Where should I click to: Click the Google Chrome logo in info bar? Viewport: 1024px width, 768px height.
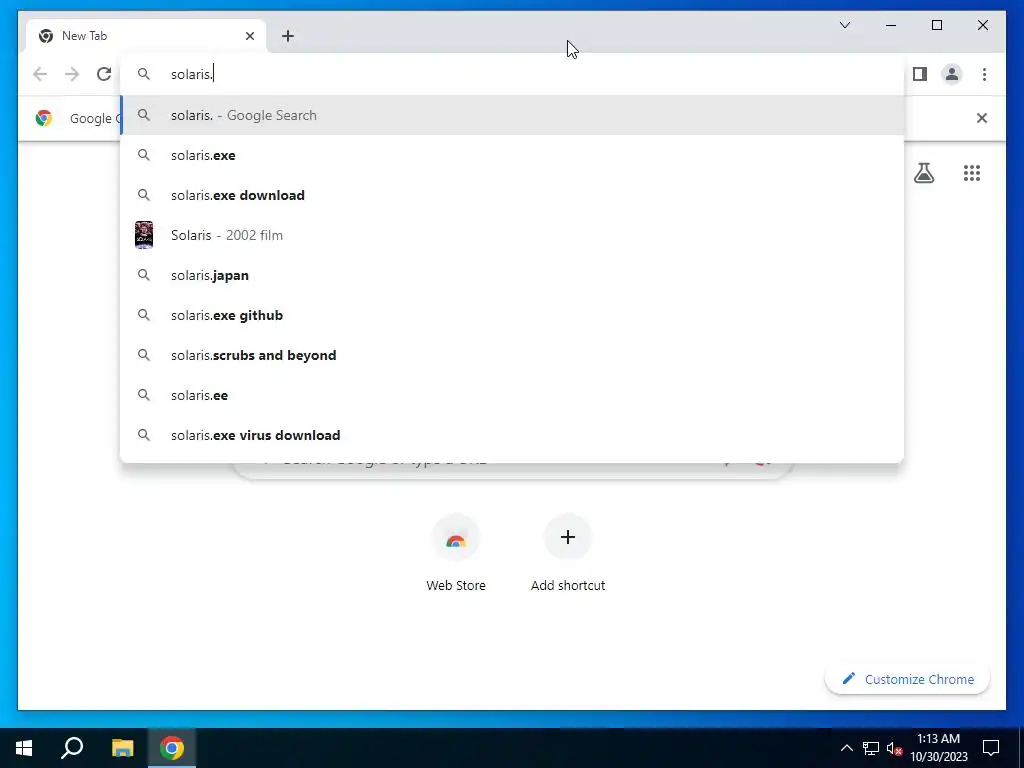pos(44,118)
